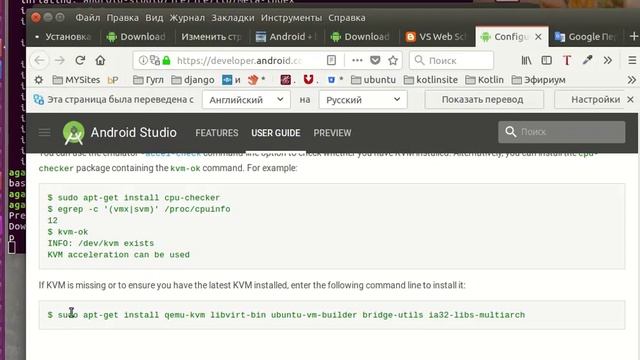Switch to the Android tab
The height and width of the screenshot is (360, 640).
click(286, 37)
